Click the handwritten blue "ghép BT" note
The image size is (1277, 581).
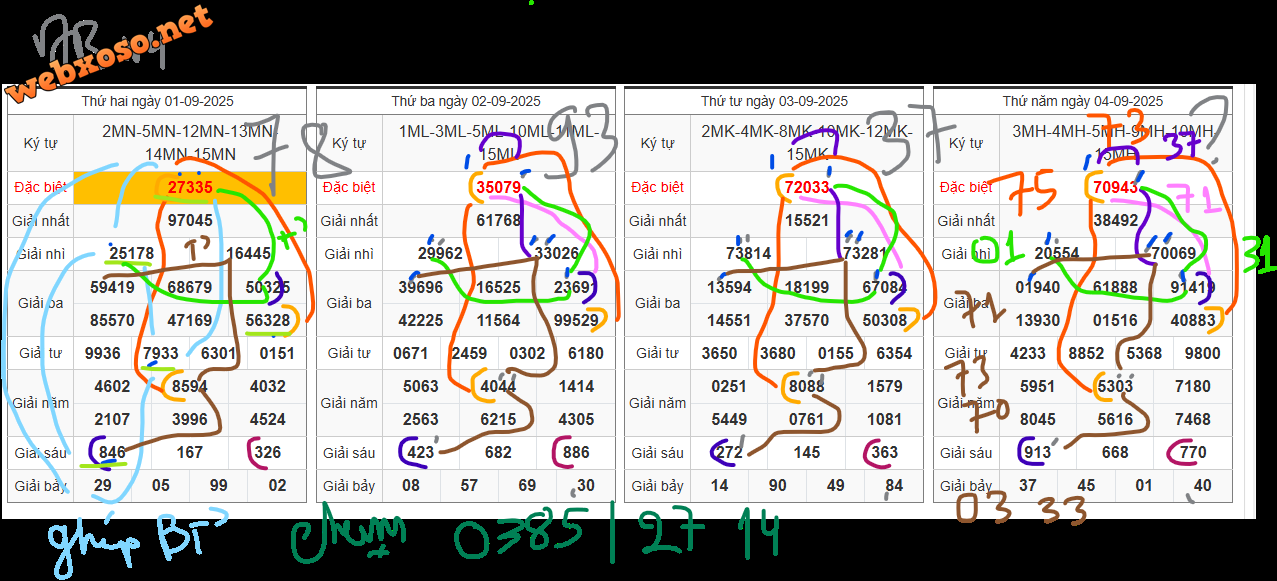pyautogui.click(x=135, y=540)
